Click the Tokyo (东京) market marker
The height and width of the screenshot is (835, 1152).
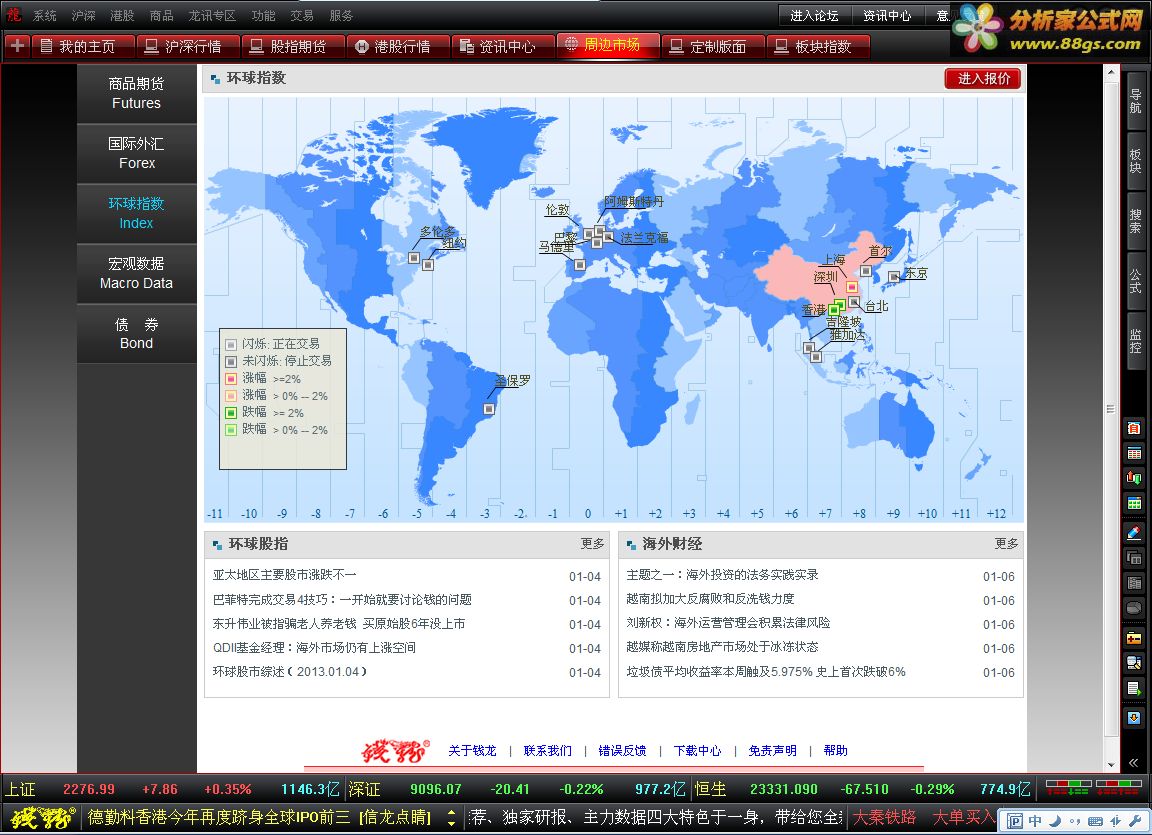(893, 277)
